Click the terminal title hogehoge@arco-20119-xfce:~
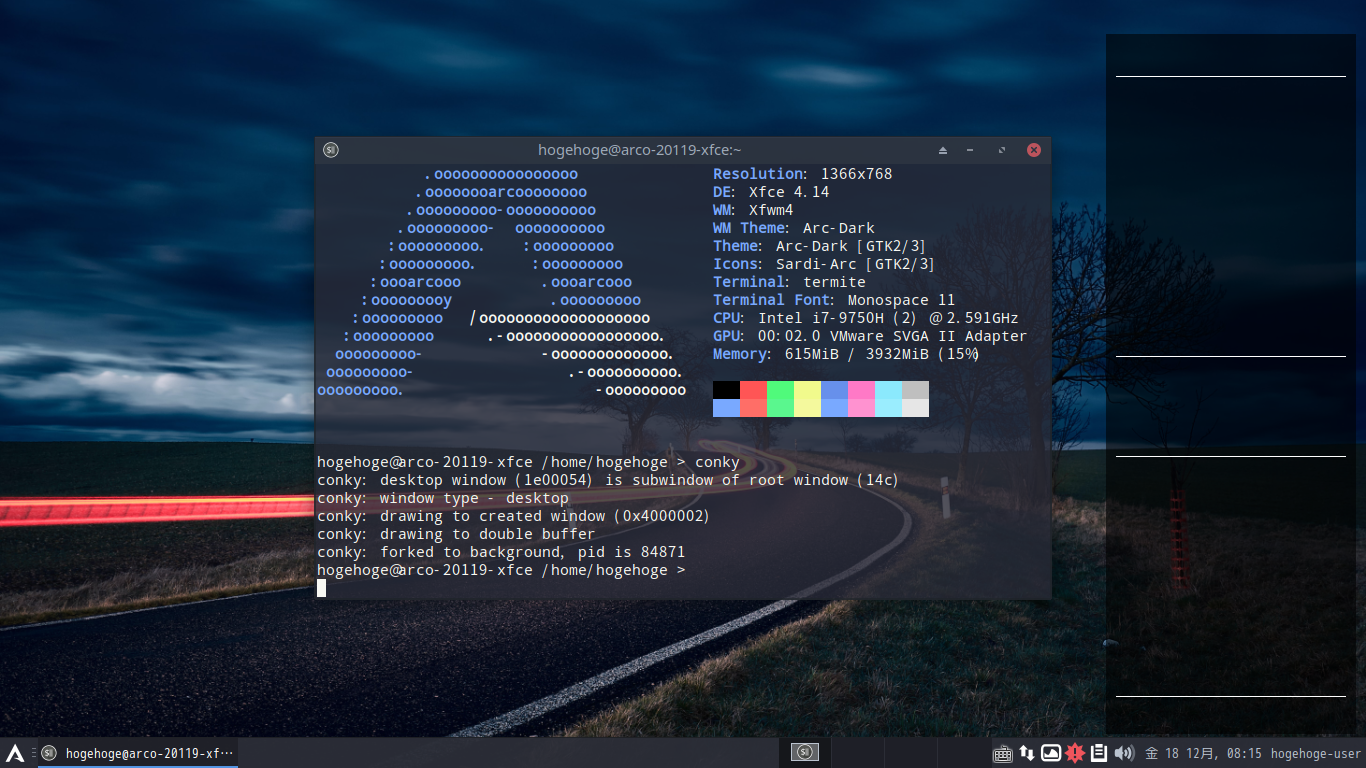Image resolution: width=1366 pixels, height=768 pixels. [x=640, y=150]
